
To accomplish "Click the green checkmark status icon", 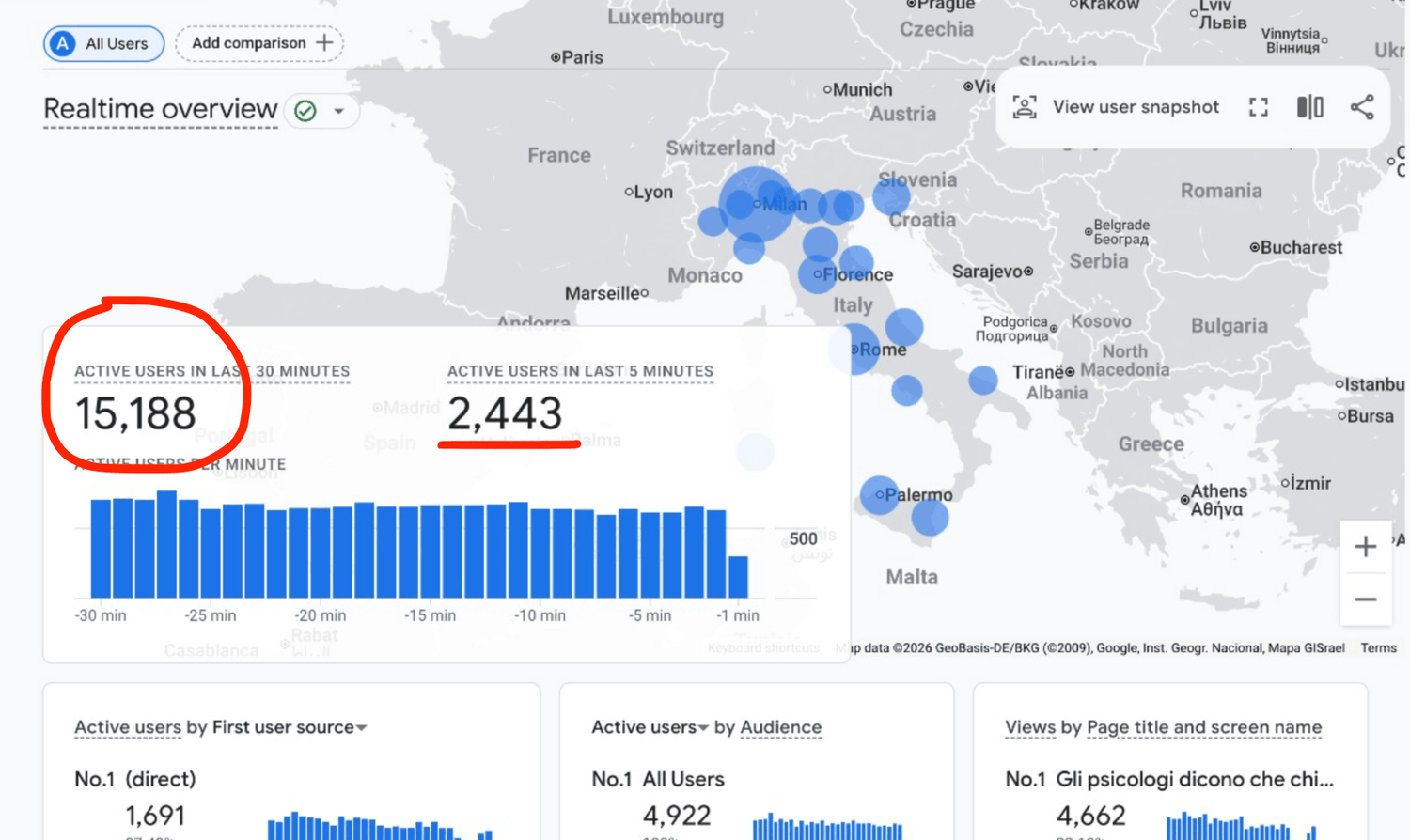I will [305, 111].
